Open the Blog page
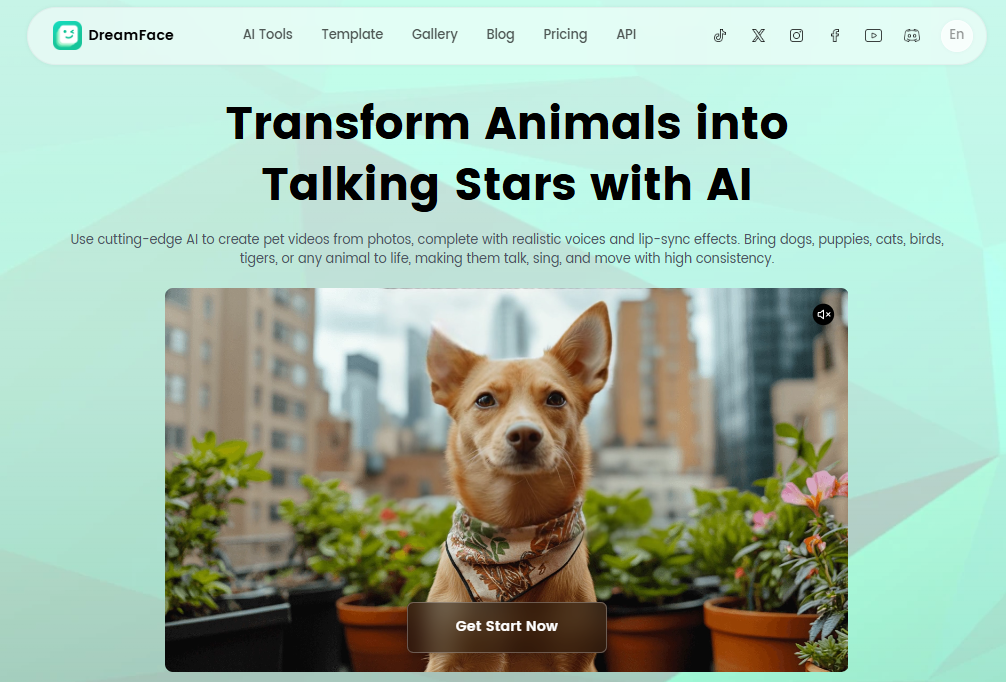 (500, 35)
